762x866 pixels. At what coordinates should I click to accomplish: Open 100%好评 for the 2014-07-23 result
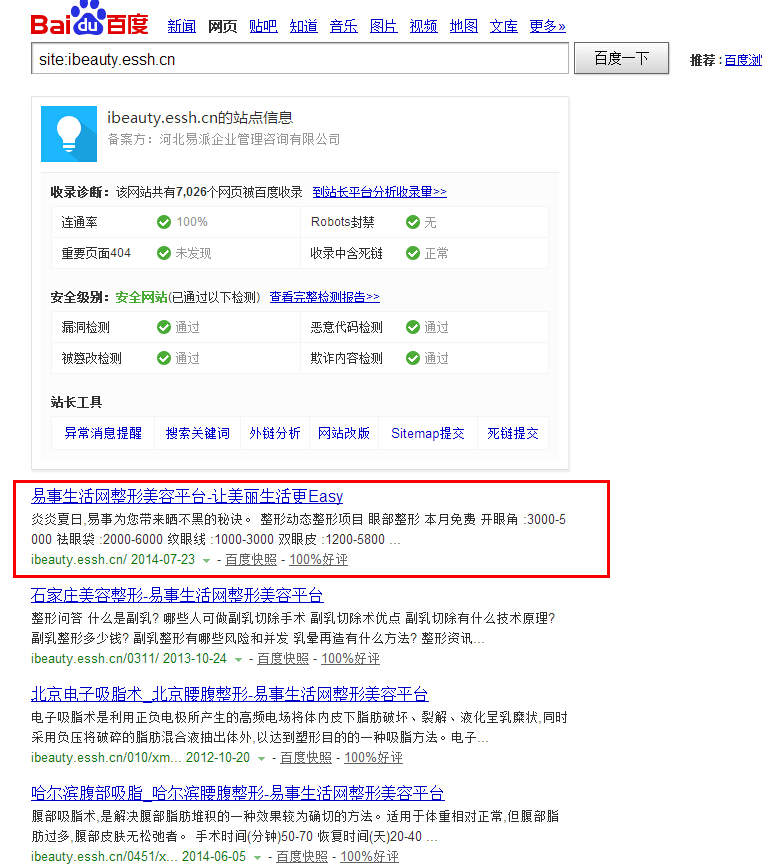click(319, 559)
